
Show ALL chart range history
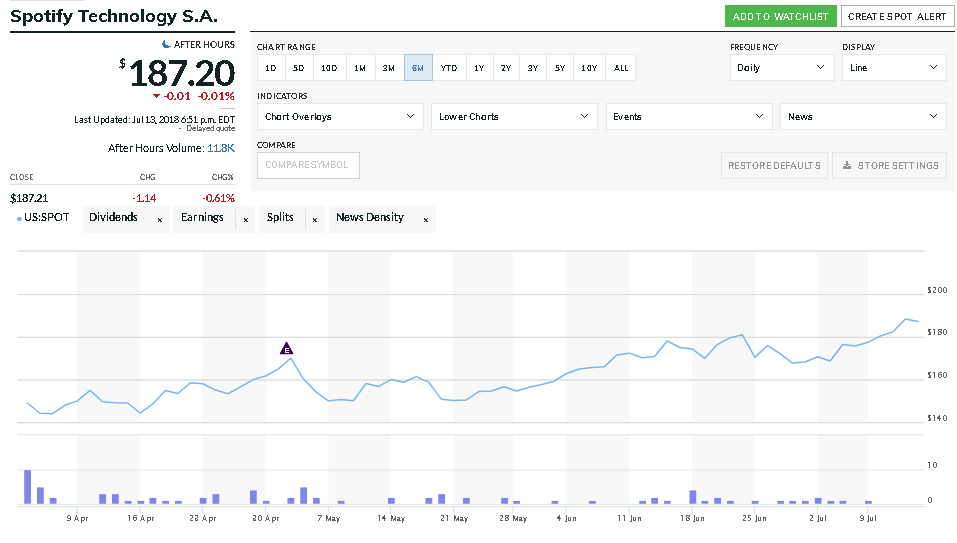[621, 68]
